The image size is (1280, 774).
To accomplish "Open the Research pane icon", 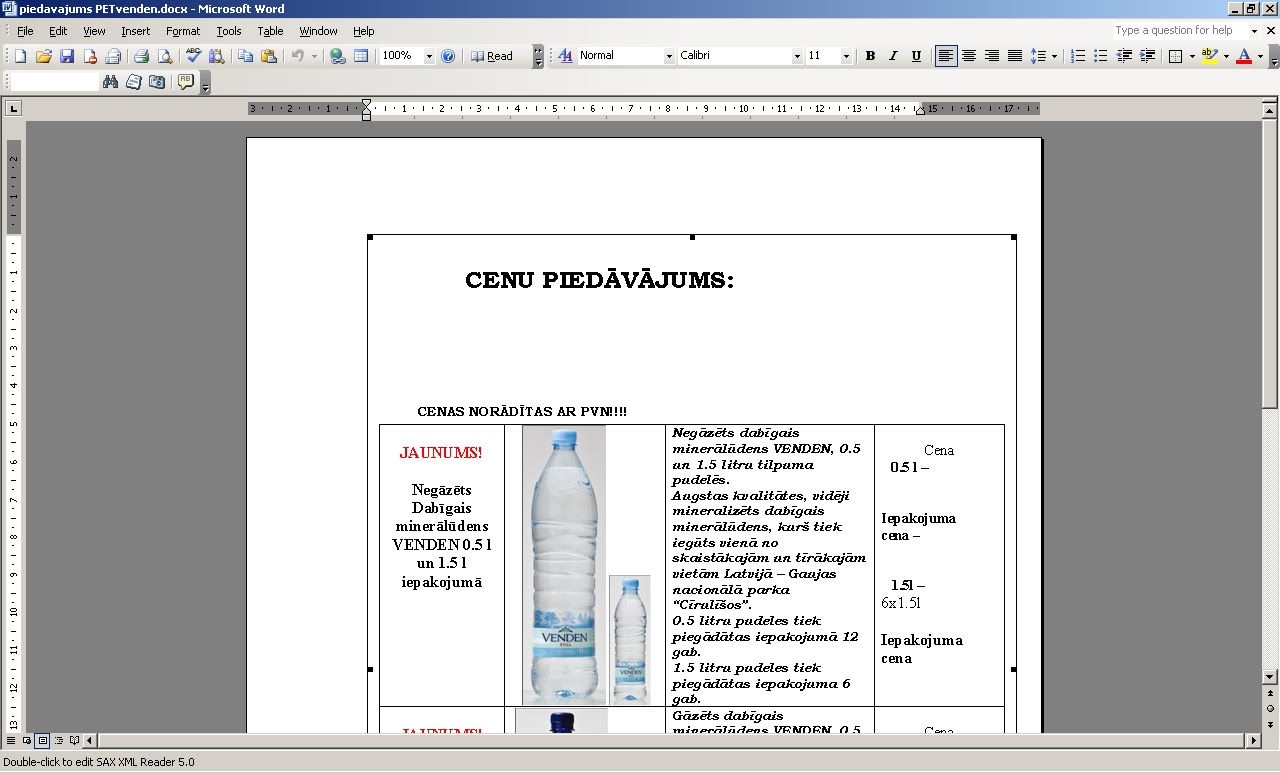I will (216, 56).
